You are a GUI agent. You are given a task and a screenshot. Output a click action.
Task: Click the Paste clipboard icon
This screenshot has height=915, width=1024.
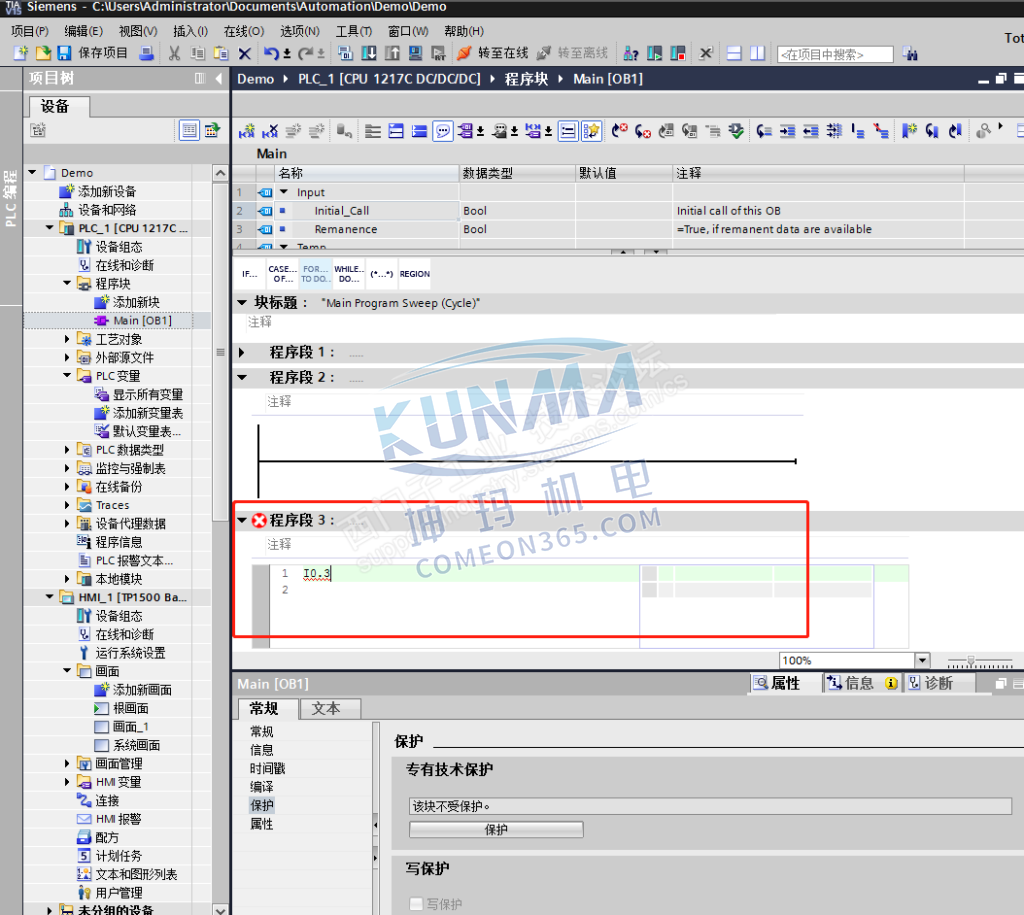(221, 53)
